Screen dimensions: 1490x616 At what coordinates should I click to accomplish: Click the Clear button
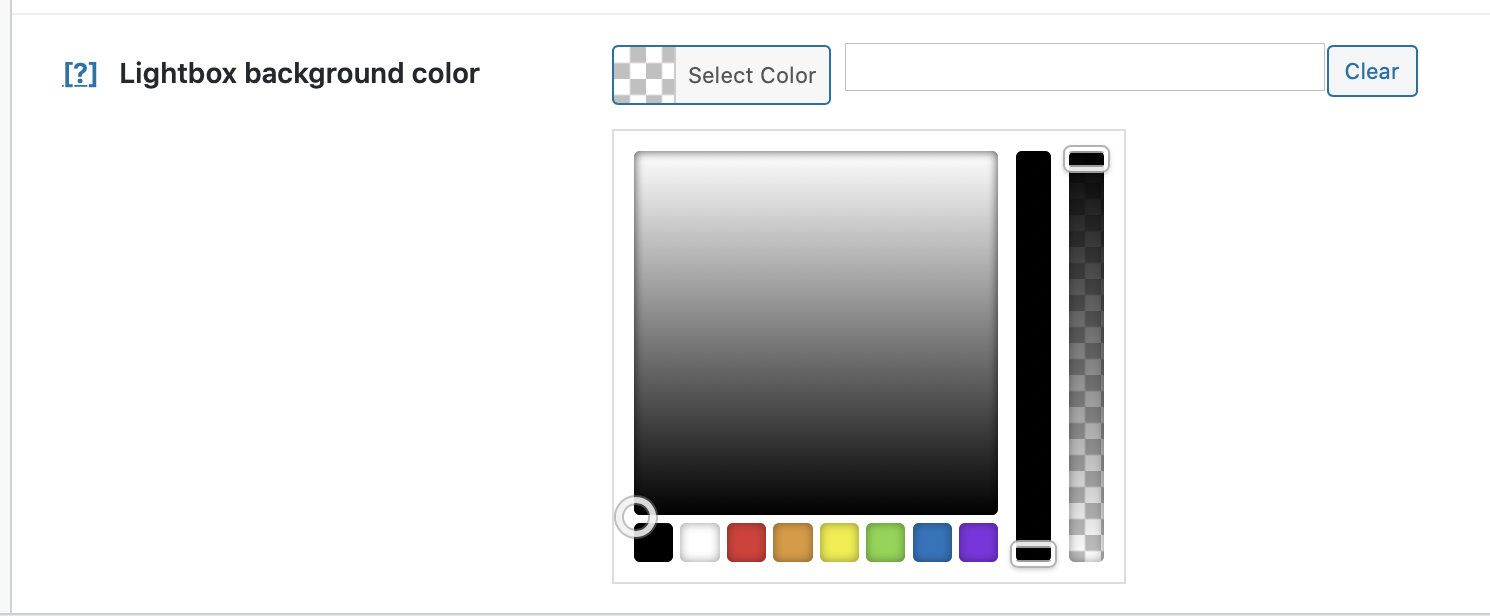click(1371, 70)
